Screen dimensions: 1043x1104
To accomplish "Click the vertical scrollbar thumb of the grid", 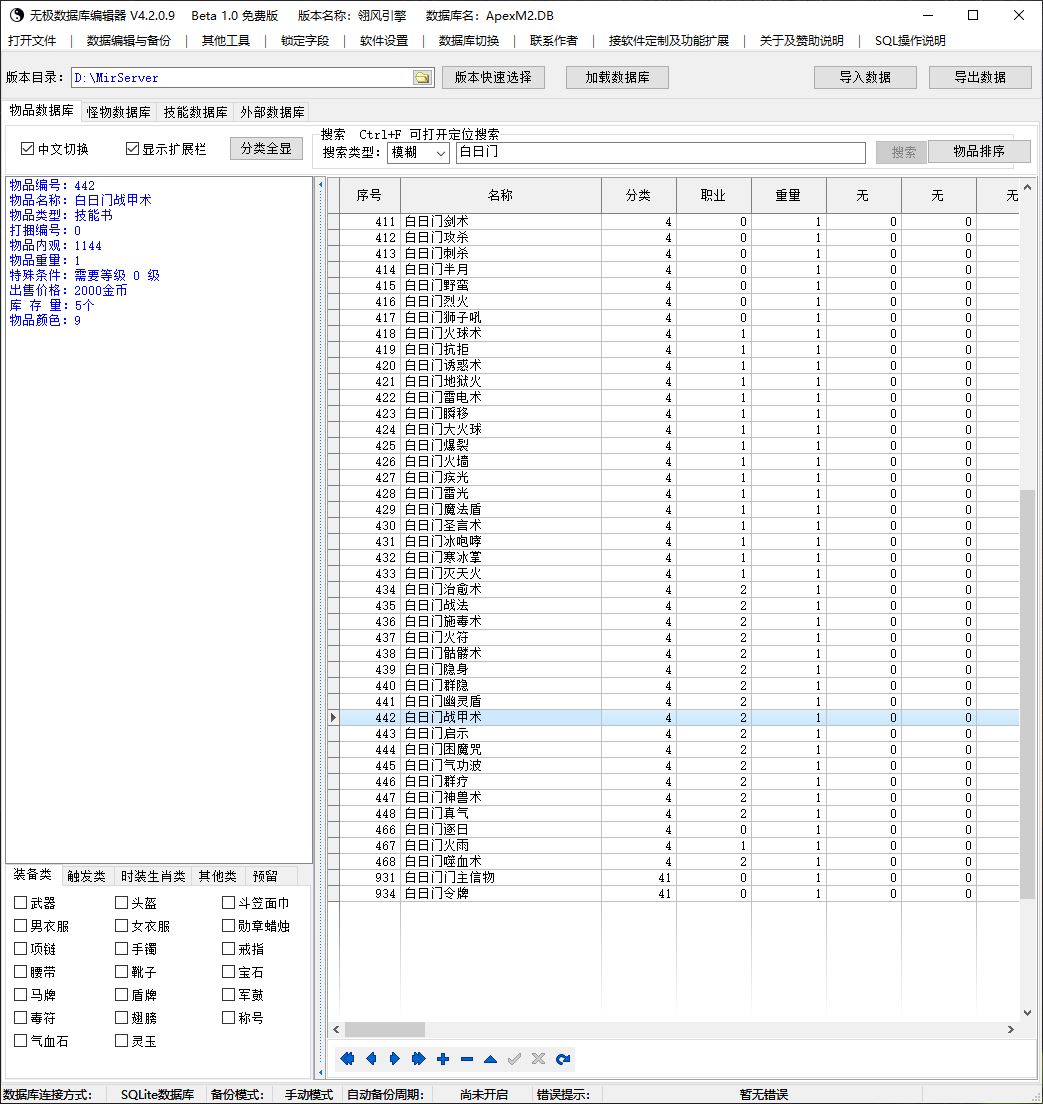I will (1028, 694).
